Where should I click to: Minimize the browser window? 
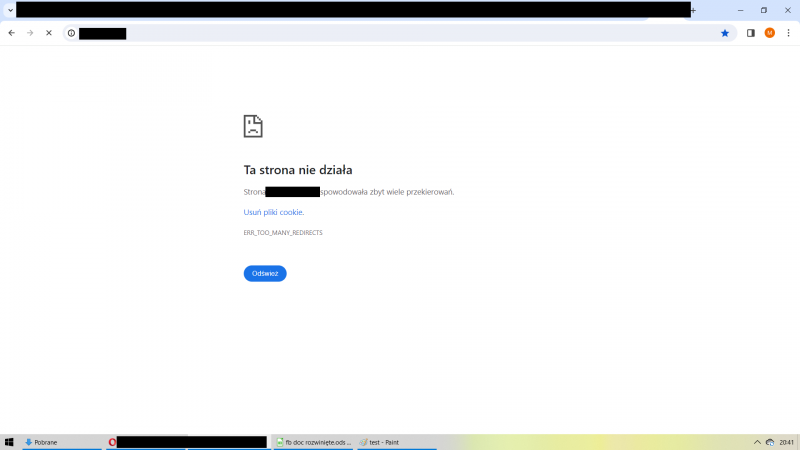click(x=741, y=10)
